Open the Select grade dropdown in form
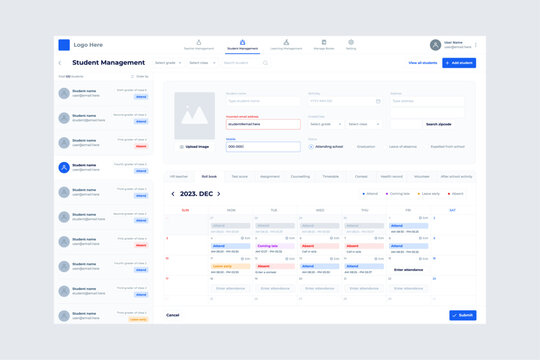This screenshot has width=540, height=360. [325, 124]
